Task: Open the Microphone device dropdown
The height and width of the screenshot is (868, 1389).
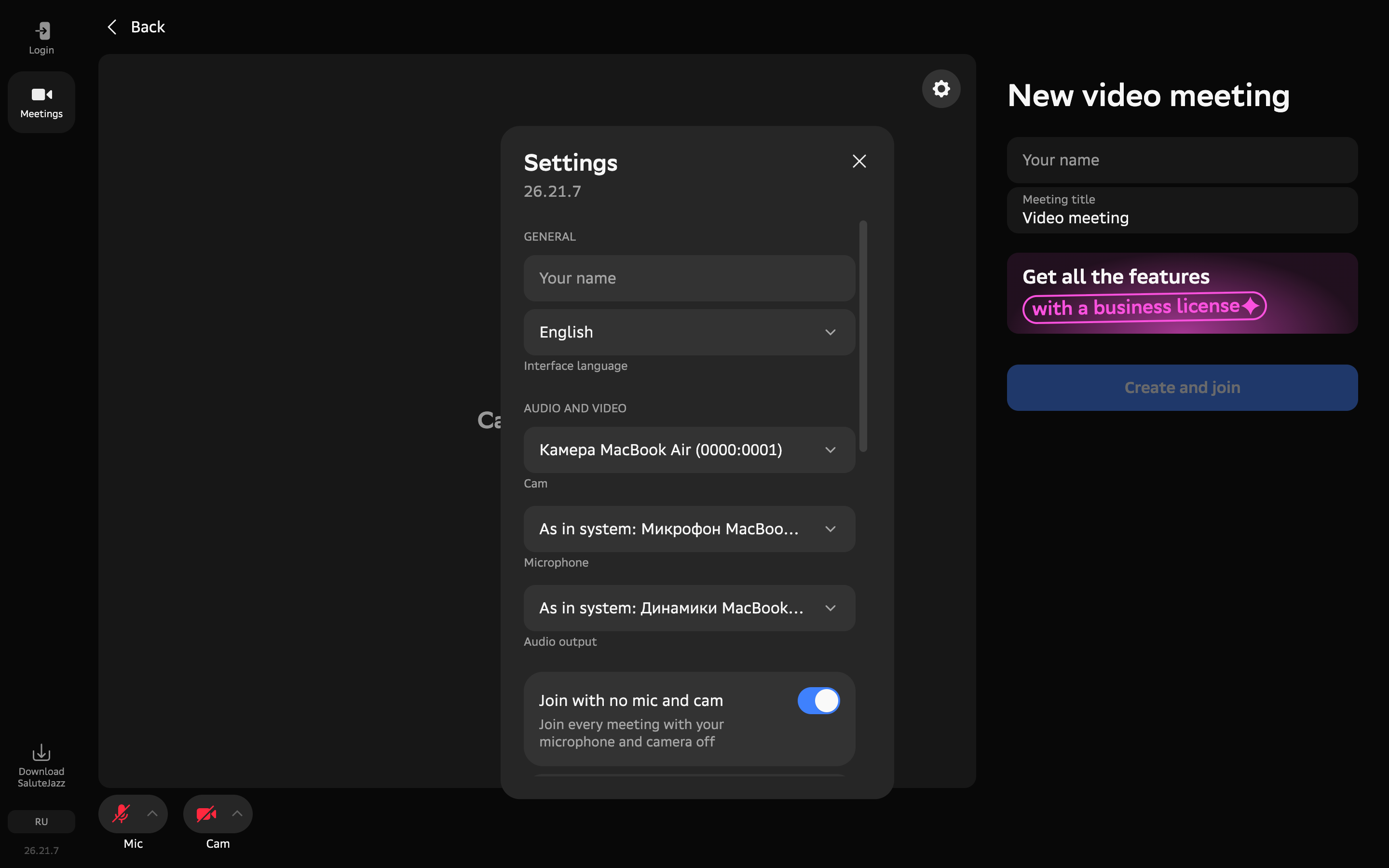Action: point(689,529)
